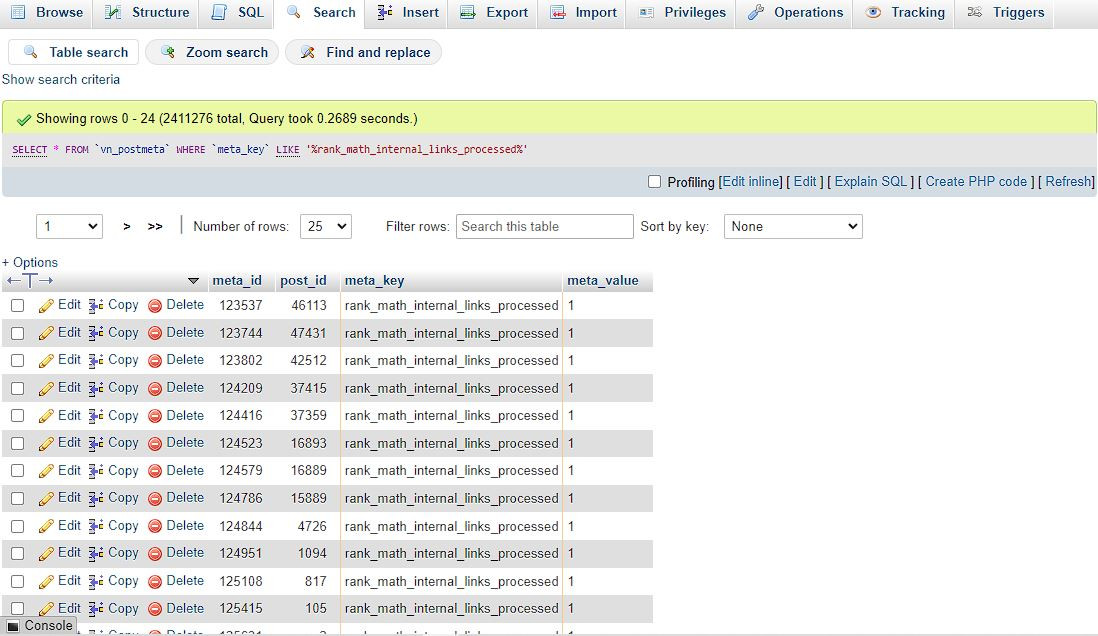Click the Copy icon for row 123537

tap(97, 305)
